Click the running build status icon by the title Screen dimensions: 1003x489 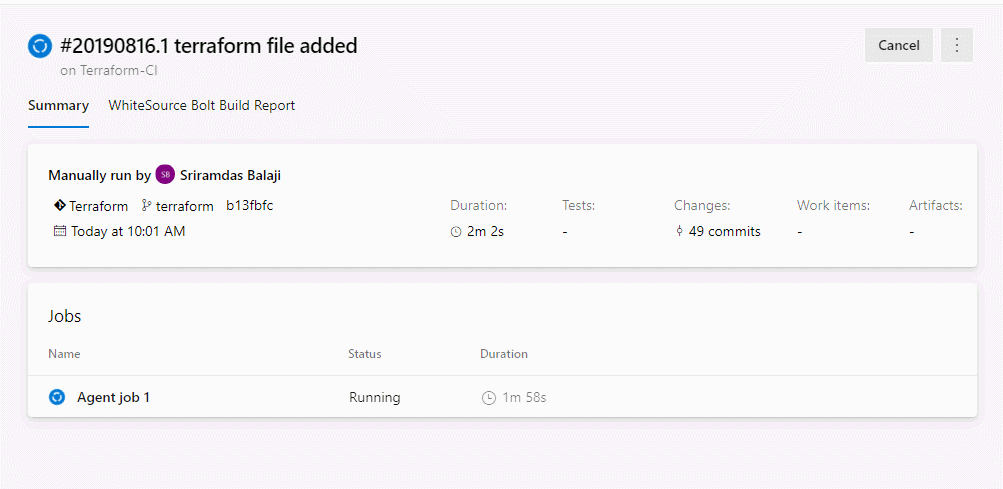click(40, 47)
